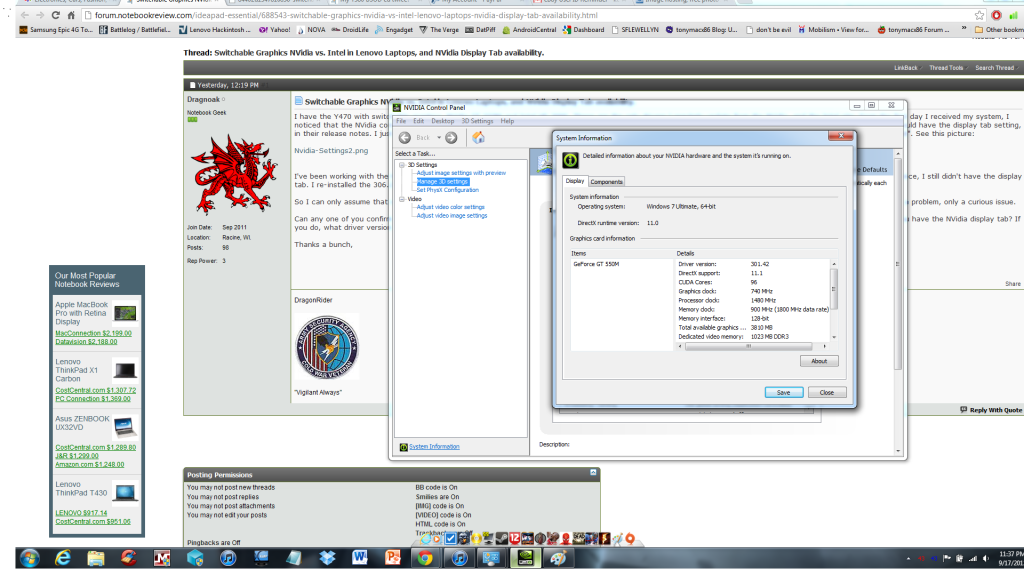Select Adjust image settings with preview

pos(461,173)
